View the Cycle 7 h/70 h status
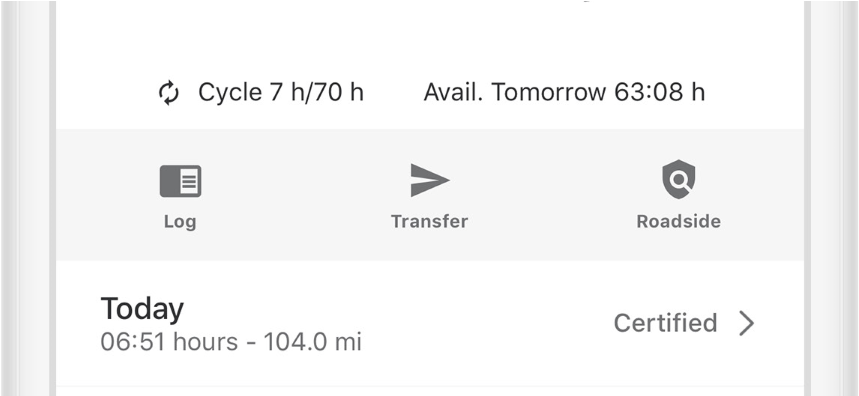 click(x=280, y=92)
